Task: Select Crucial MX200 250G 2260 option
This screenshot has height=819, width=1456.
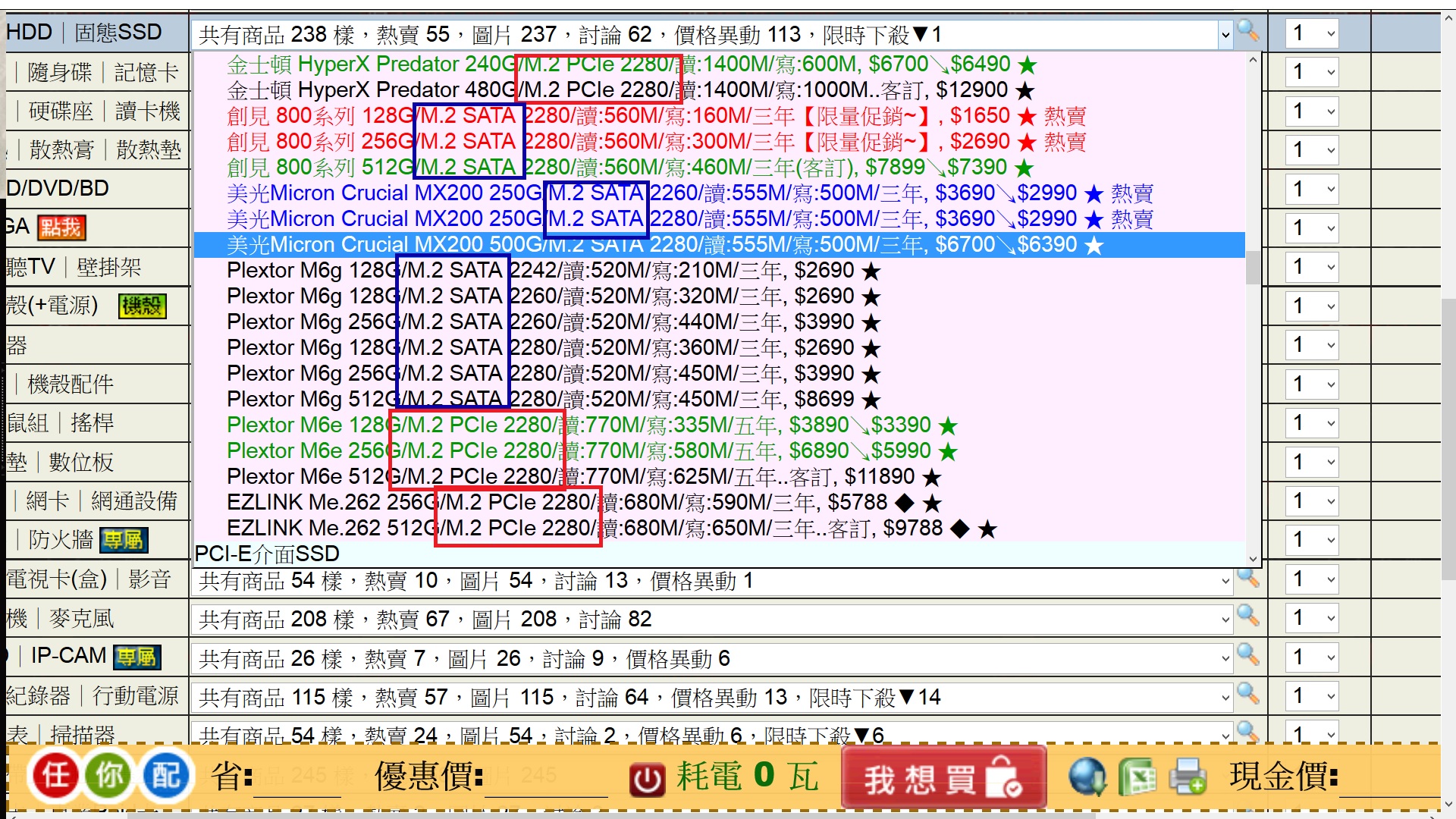Action: pos(720,193)
